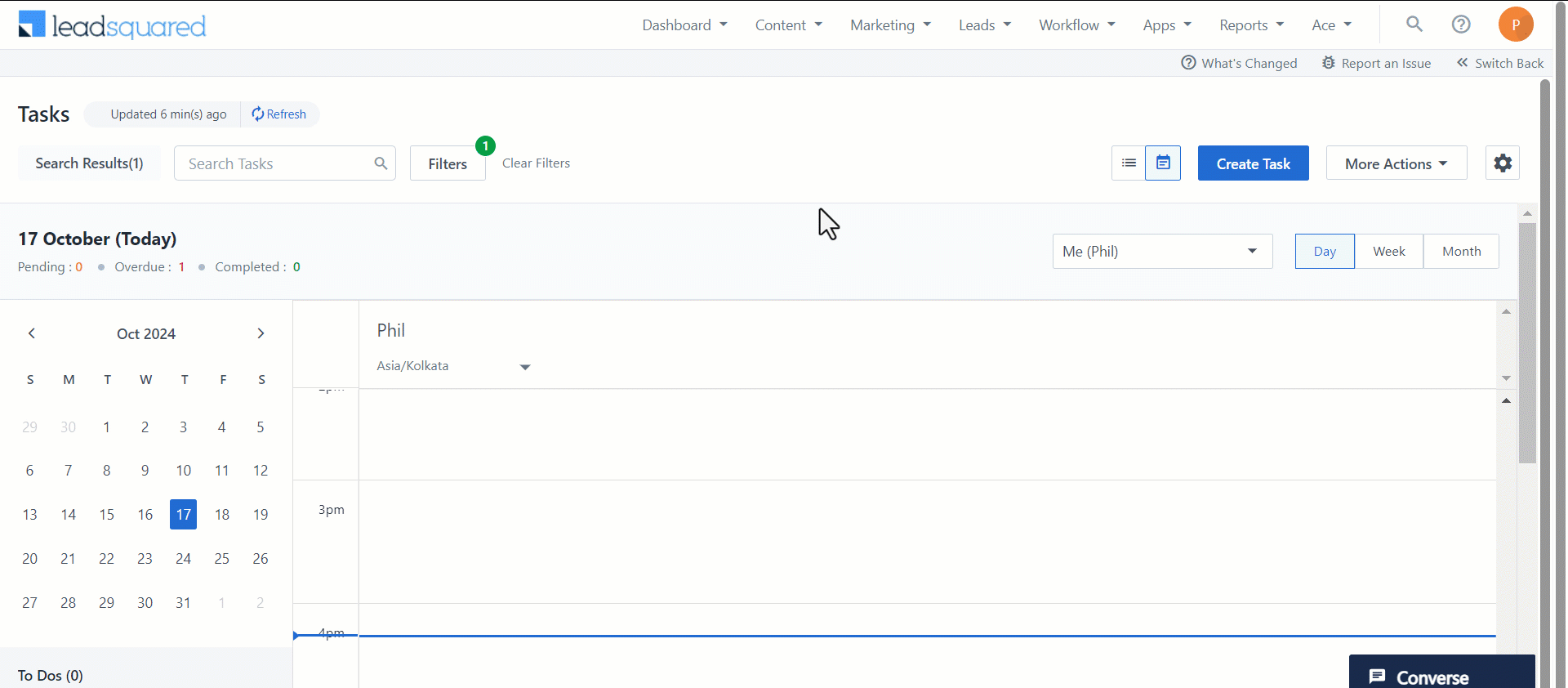Click the Overdue : 1 count

tap(149, 267)
